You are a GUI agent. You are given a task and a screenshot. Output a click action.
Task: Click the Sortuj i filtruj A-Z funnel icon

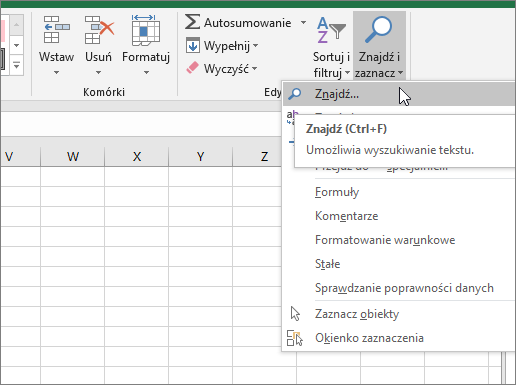[x=331, y=31]
